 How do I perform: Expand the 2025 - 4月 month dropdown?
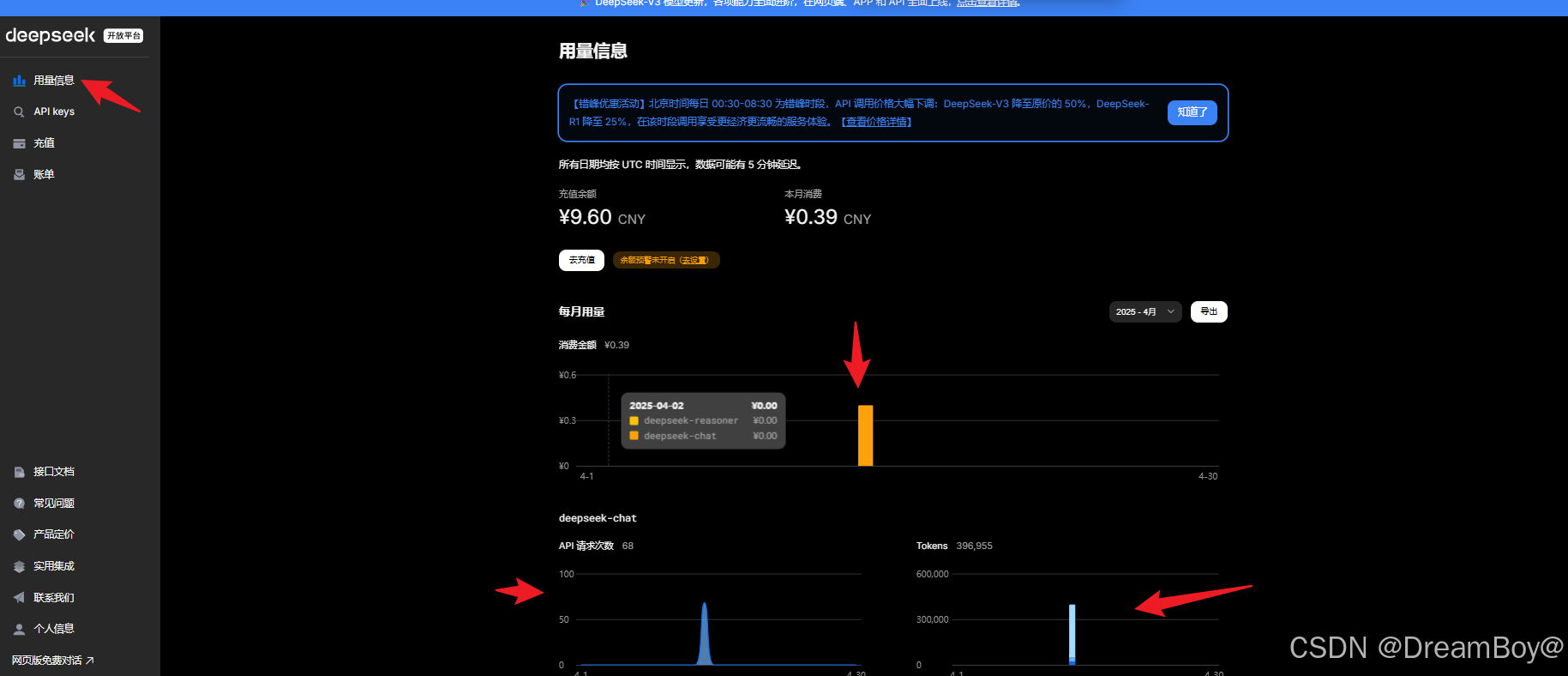[1144, 311]
